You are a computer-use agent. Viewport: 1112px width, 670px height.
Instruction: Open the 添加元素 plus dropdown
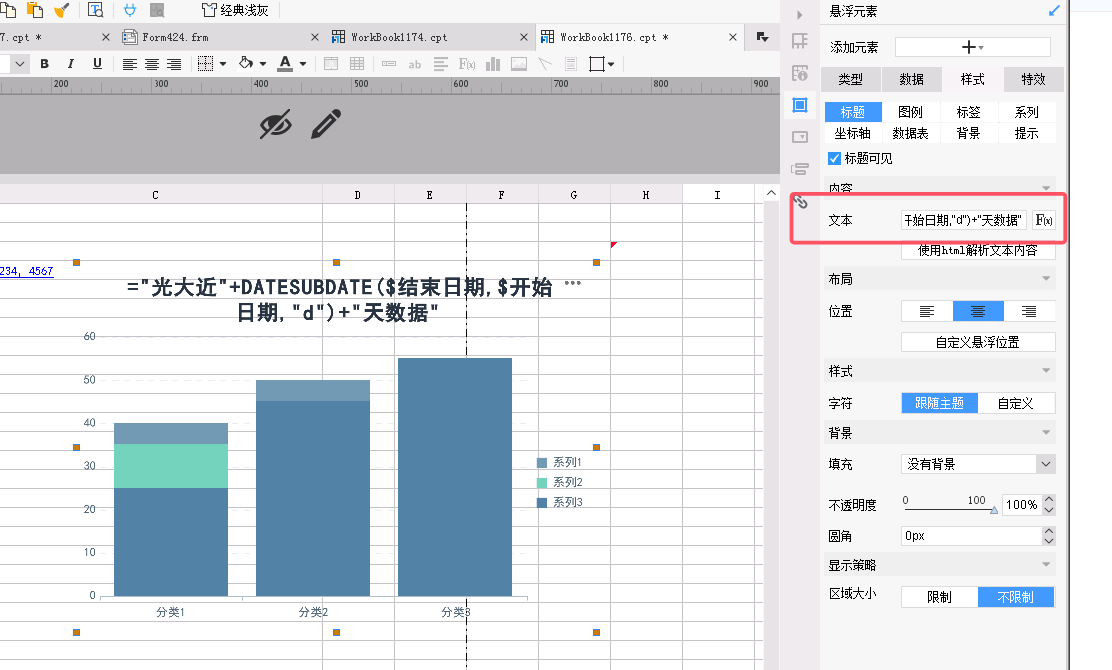coord(972,47)
